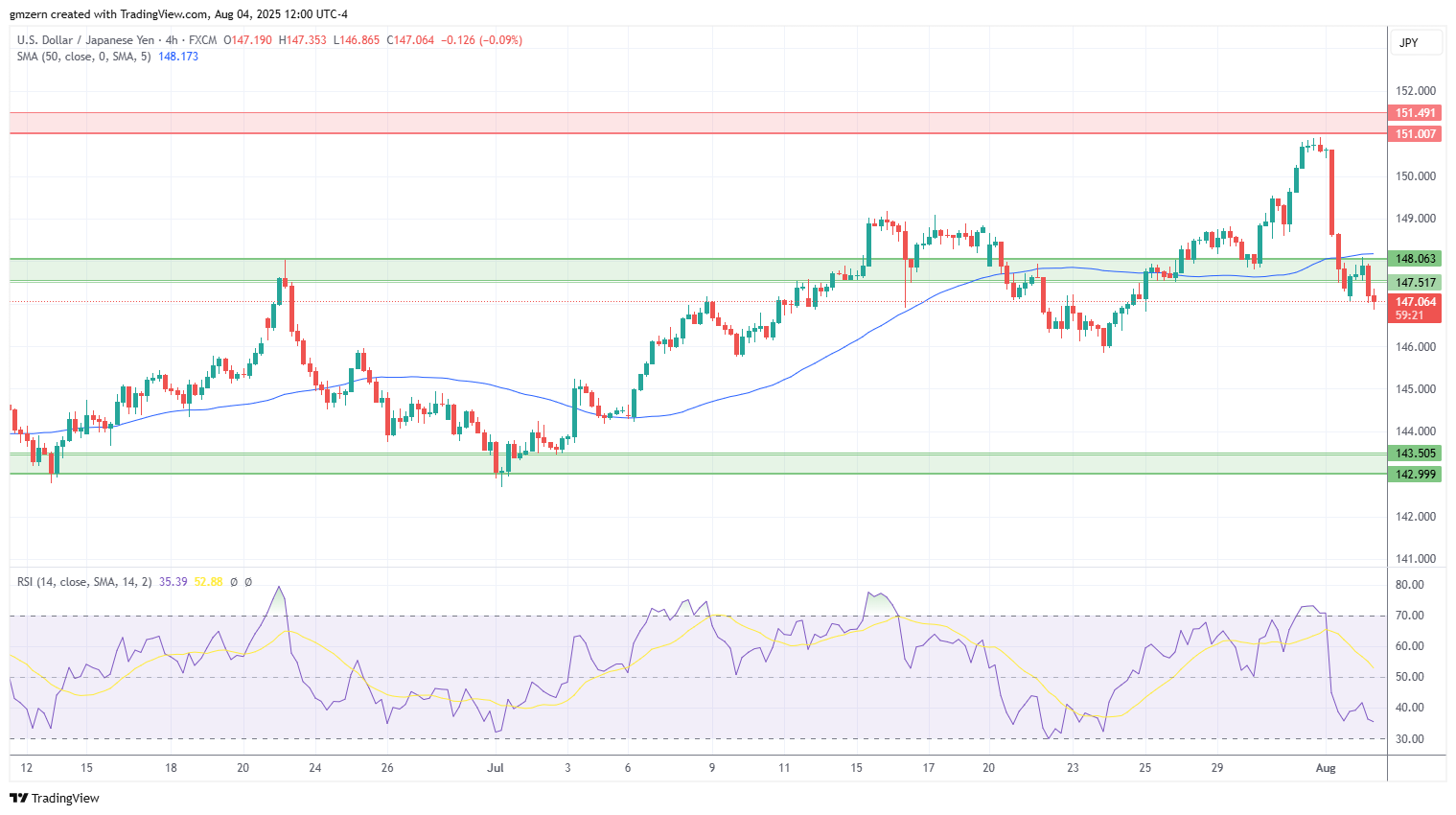This screenshot has width=1456, height=815.
Task: Click the 'gmzern created with TradingView.com' caption
Action: click(109, 14)
